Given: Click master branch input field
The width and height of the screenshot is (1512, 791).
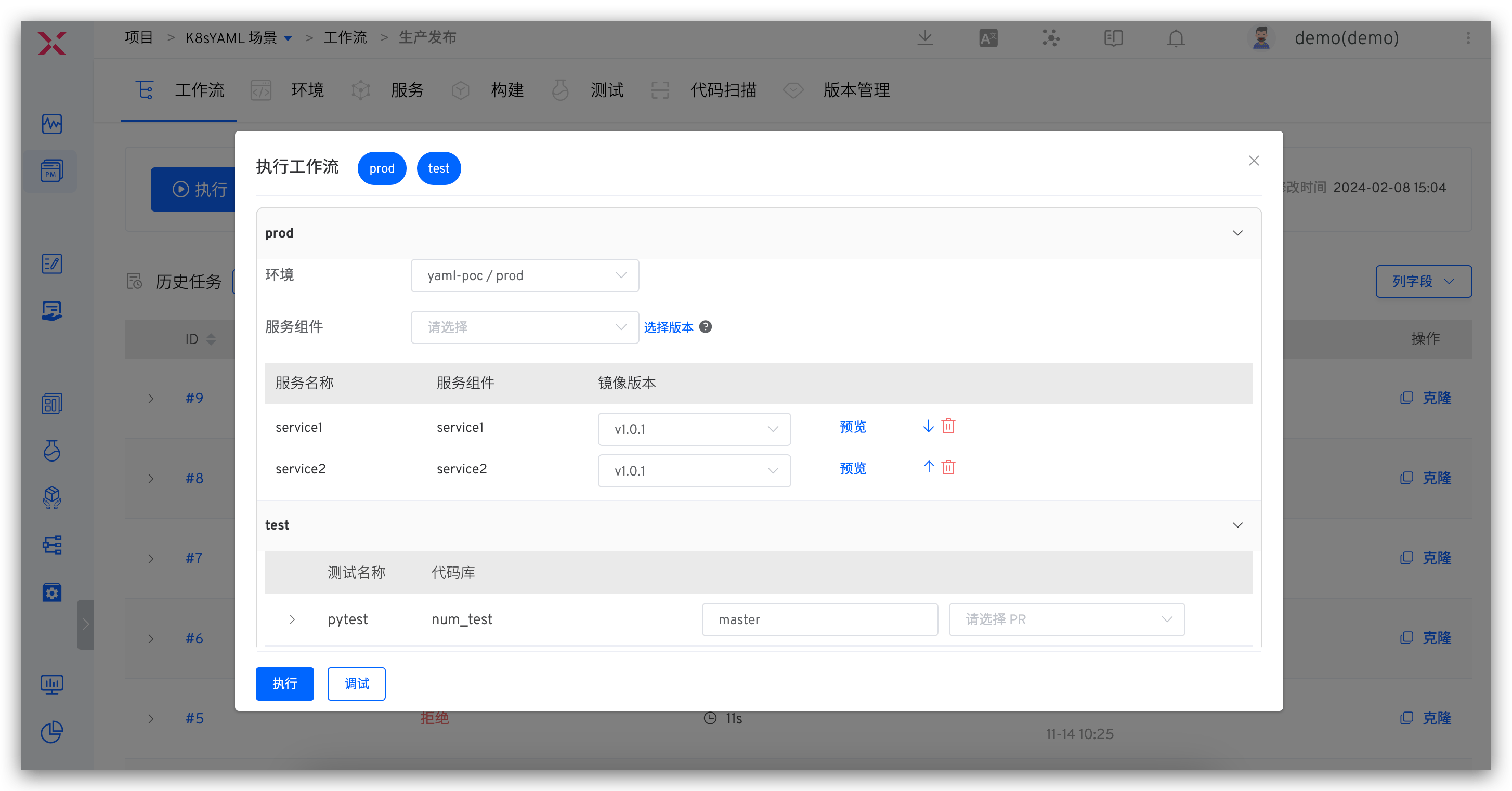Looking at the screenshot, I should [819, 619].
